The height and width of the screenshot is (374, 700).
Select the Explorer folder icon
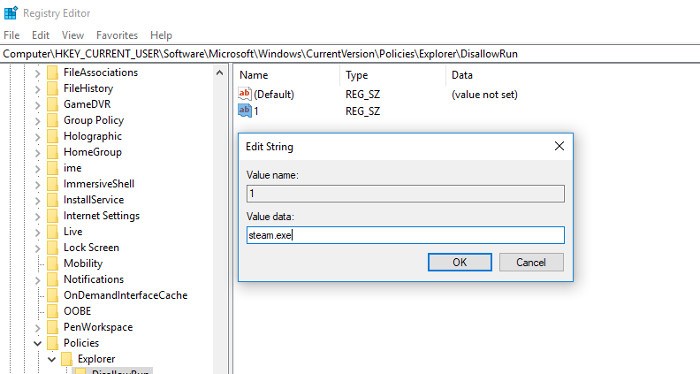point(67,359)
